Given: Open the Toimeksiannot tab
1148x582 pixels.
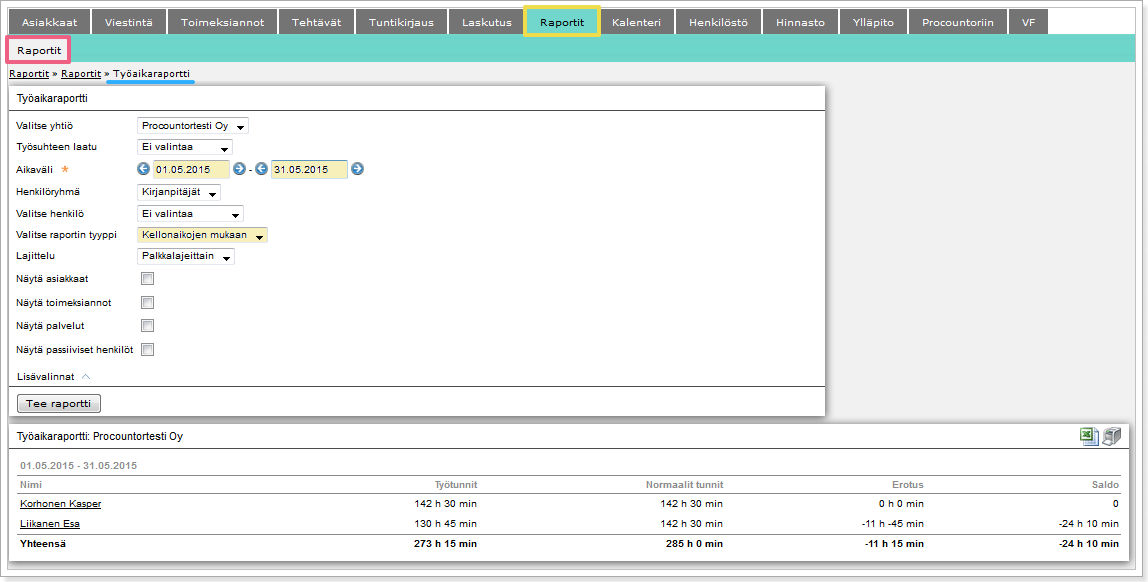Looking at the screenshot, I should click(223, 22).
